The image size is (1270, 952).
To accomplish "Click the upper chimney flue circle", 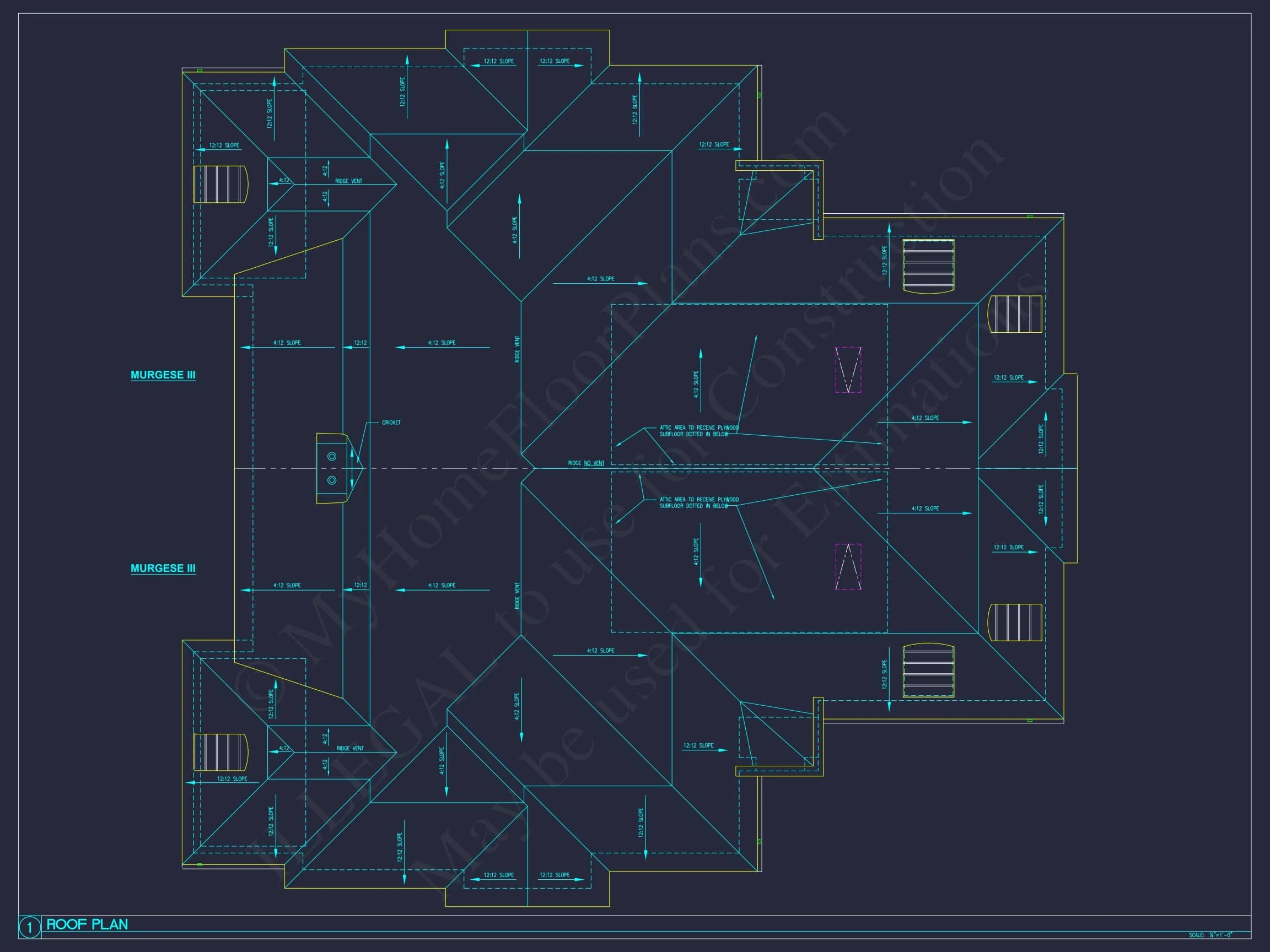I will click(x=332, y=456).
